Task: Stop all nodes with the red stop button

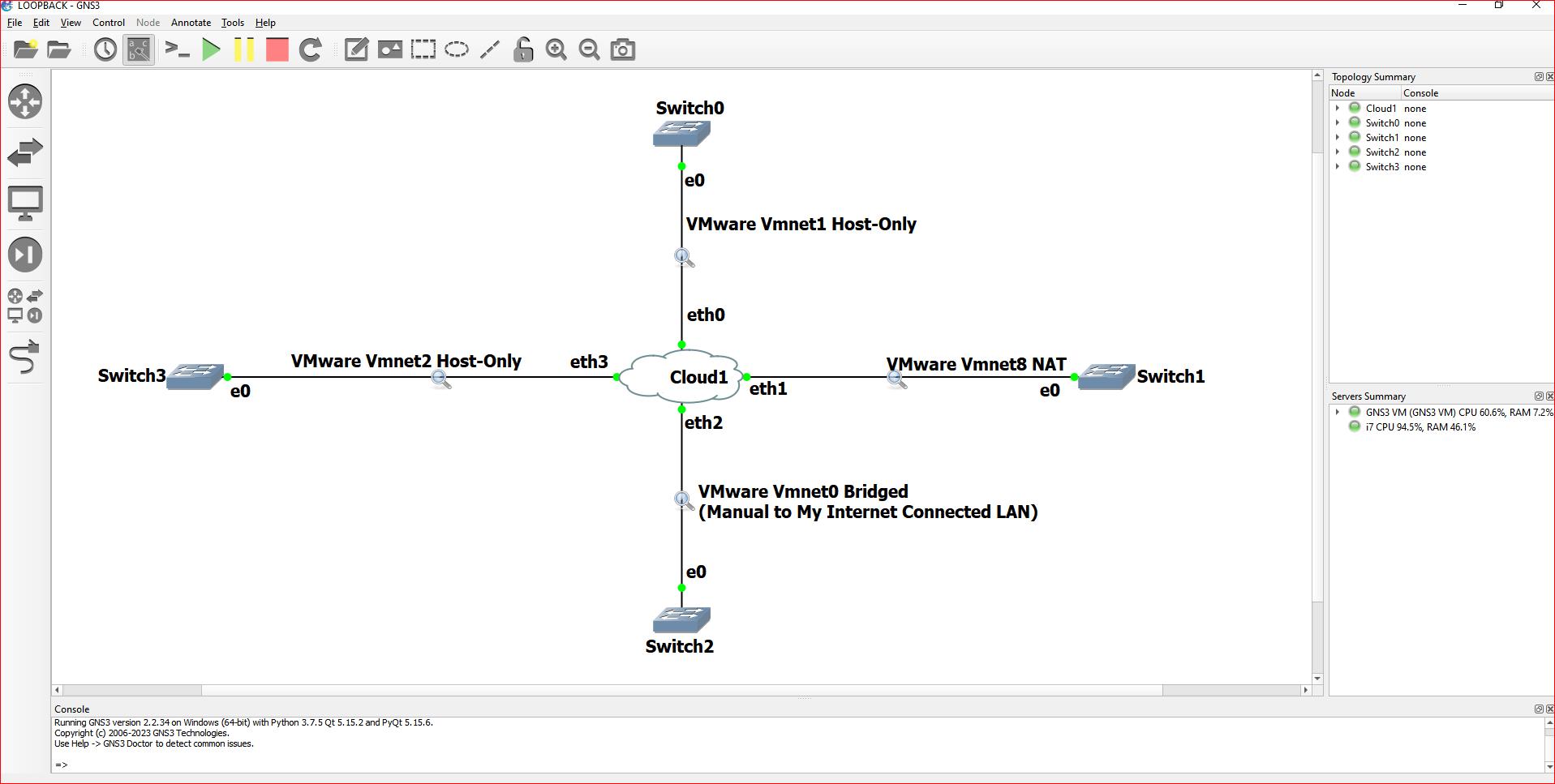Action: pos(277,49)
